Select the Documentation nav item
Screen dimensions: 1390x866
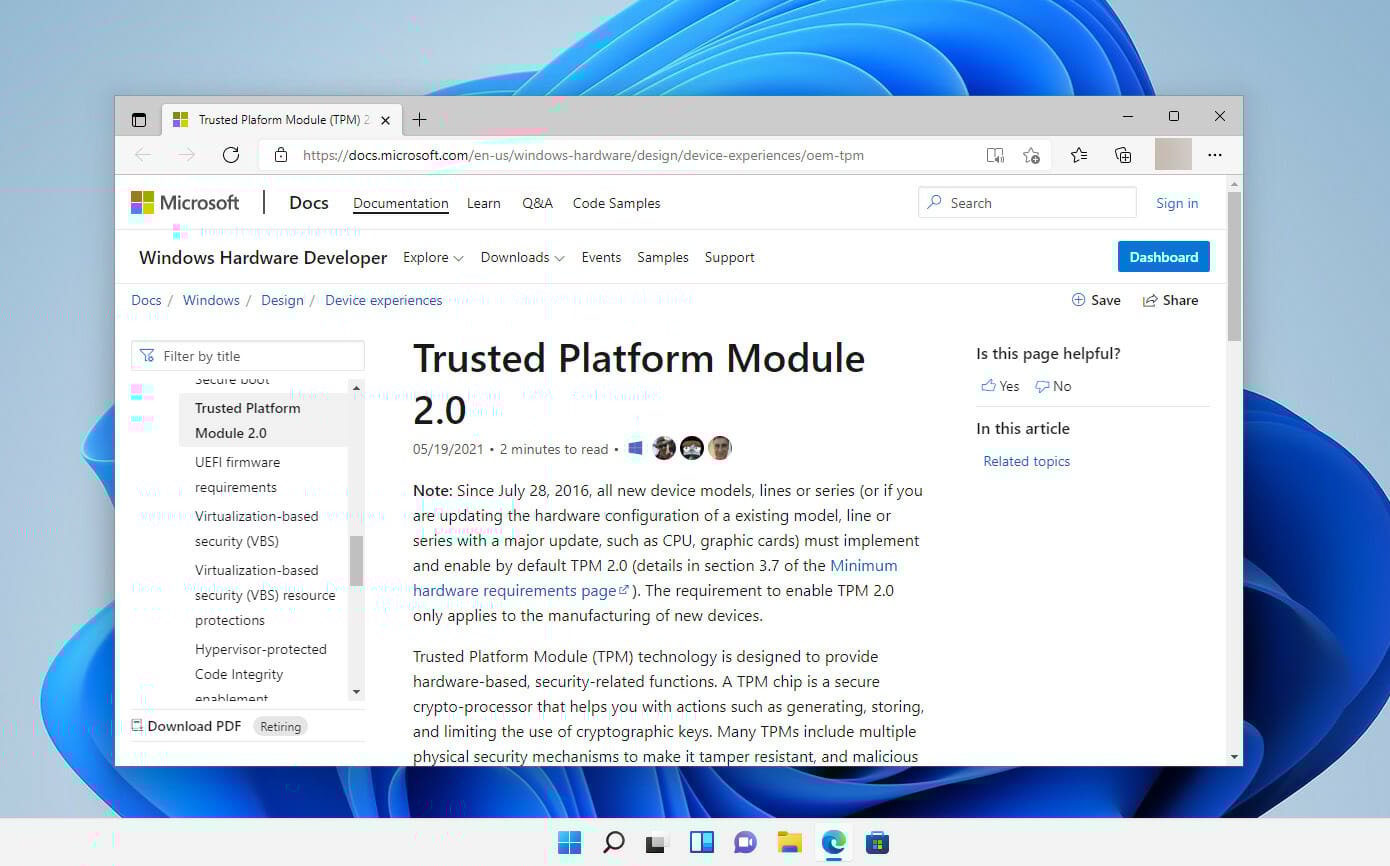pyautogui.click(x=401, y=203)
